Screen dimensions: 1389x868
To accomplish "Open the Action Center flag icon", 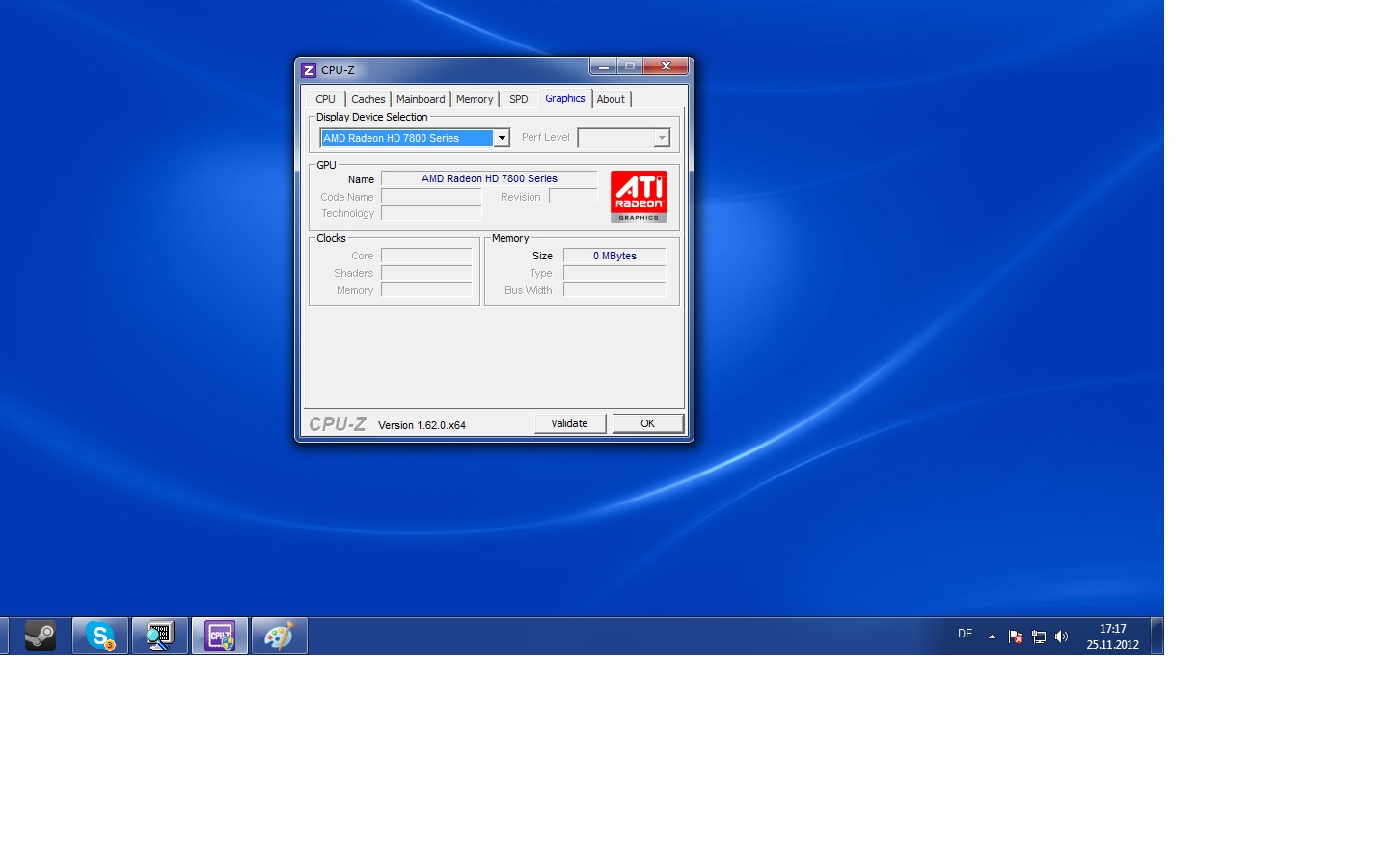I will [x=1016, y=637].
